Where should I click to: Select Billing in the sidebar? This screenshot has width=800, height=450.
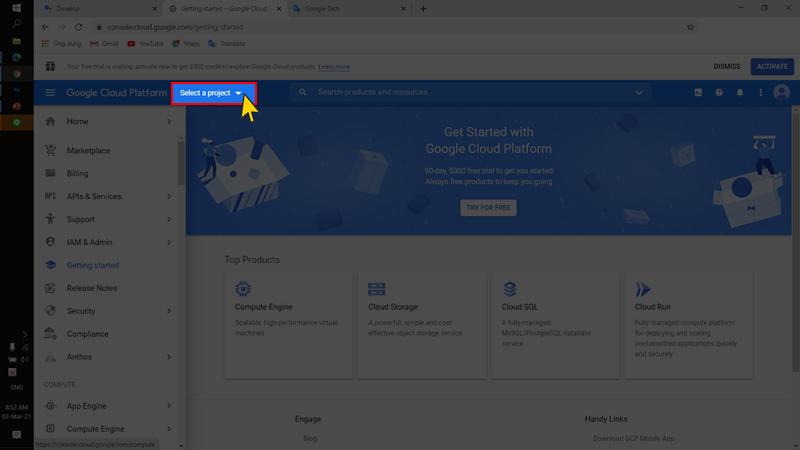coord(77,174)
